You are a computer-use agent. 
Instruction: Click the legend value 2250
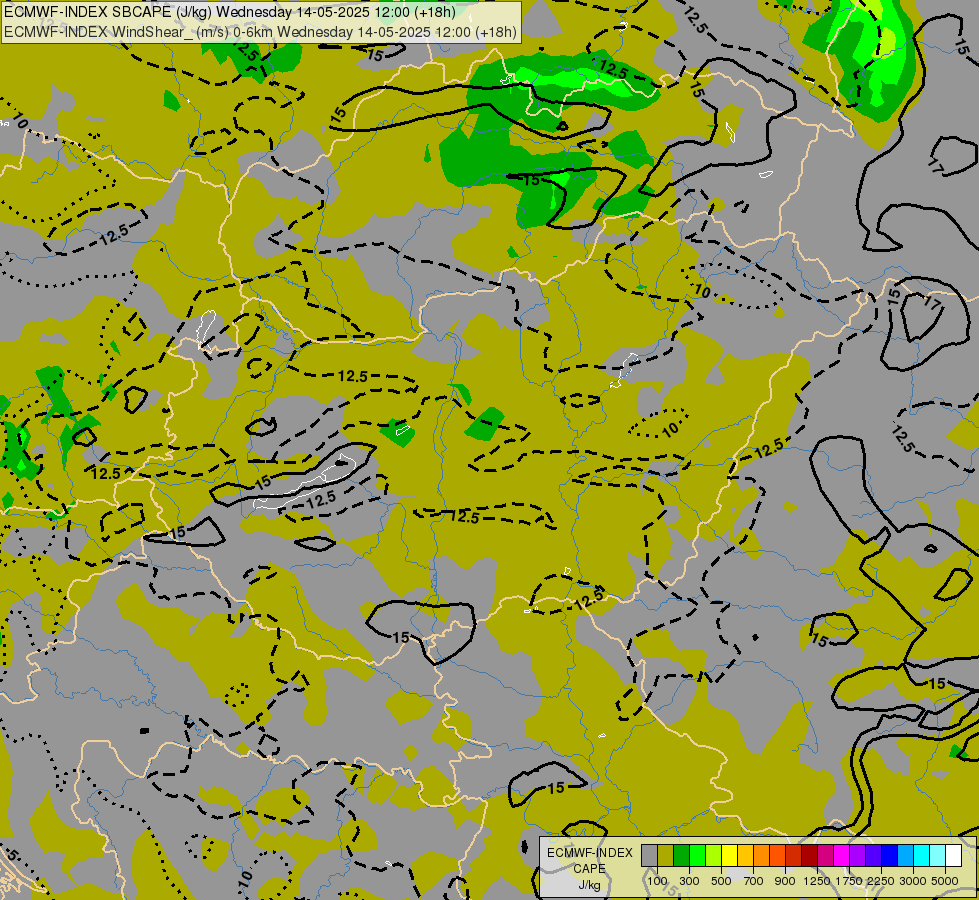tap(881, 881)
